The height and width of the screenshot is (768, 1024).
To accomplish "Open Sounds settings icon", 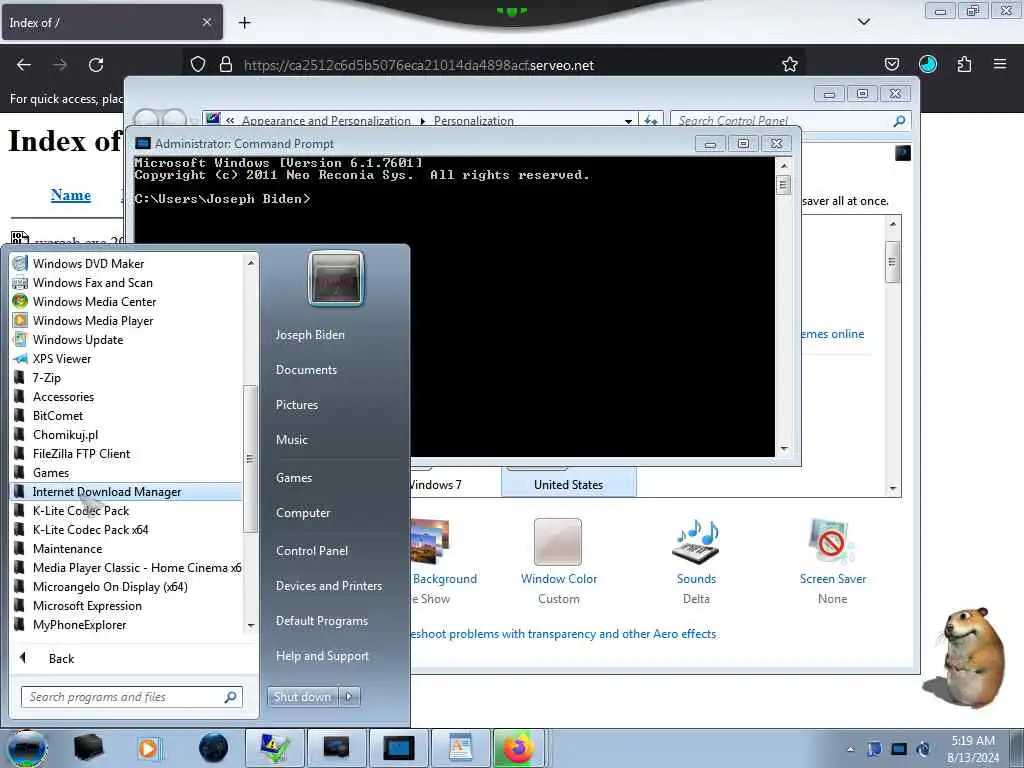I will point(696,543).
